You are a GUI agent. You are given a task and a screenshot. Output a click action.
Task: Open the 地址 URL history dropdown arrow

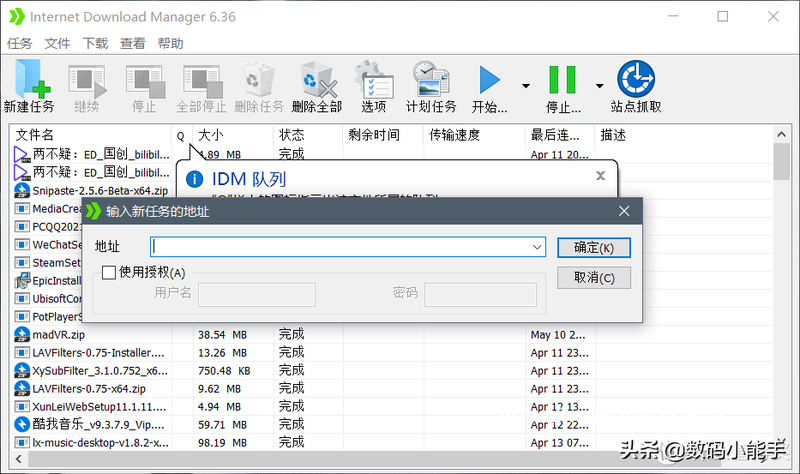tap(537, 247)
